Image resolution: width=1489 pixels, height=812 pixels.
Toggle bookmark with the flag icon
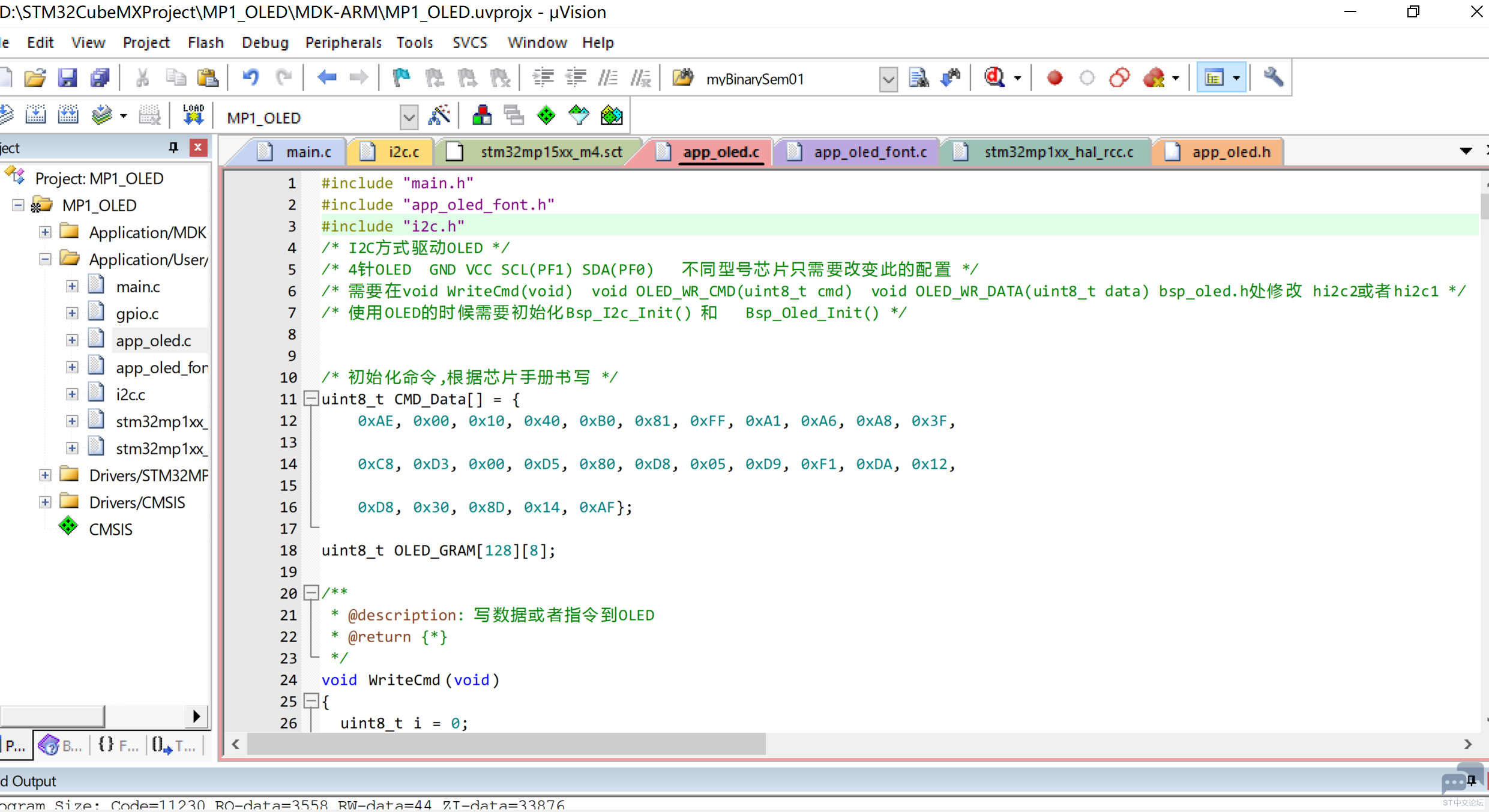tap(401, 78)
